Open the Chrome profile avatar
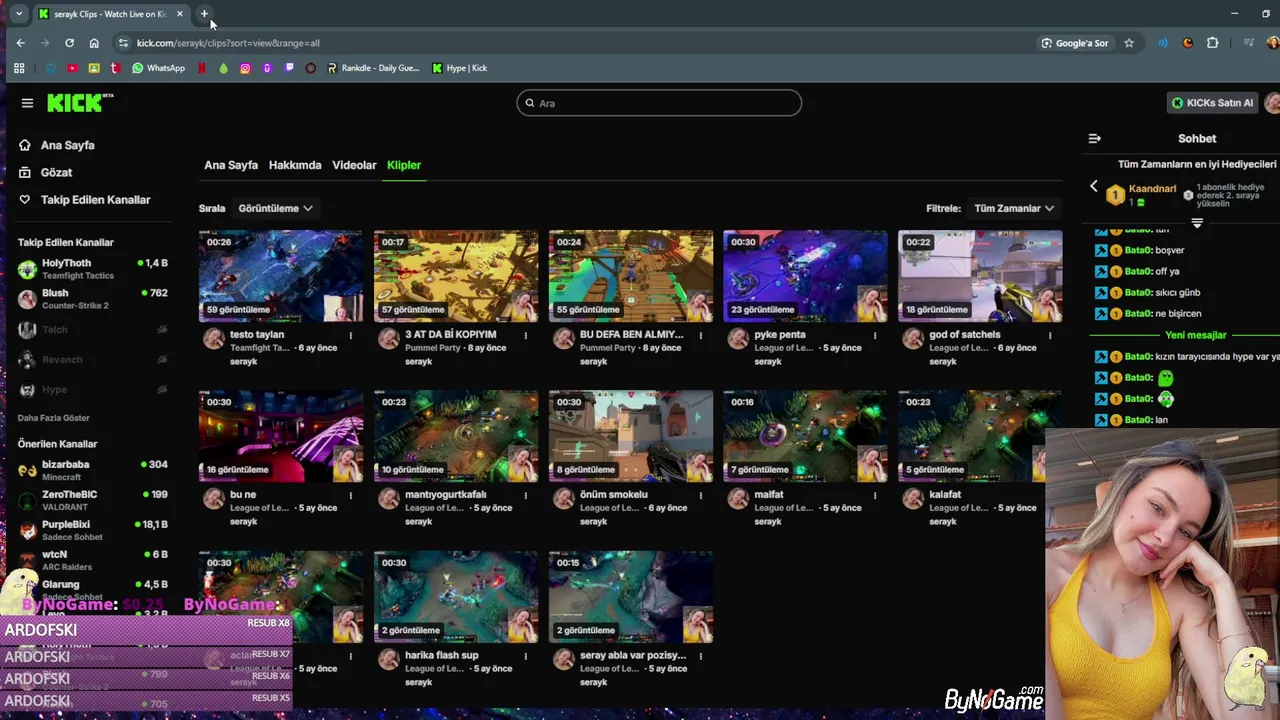This screenshot has height=720, width=1280. [1273, 43]
